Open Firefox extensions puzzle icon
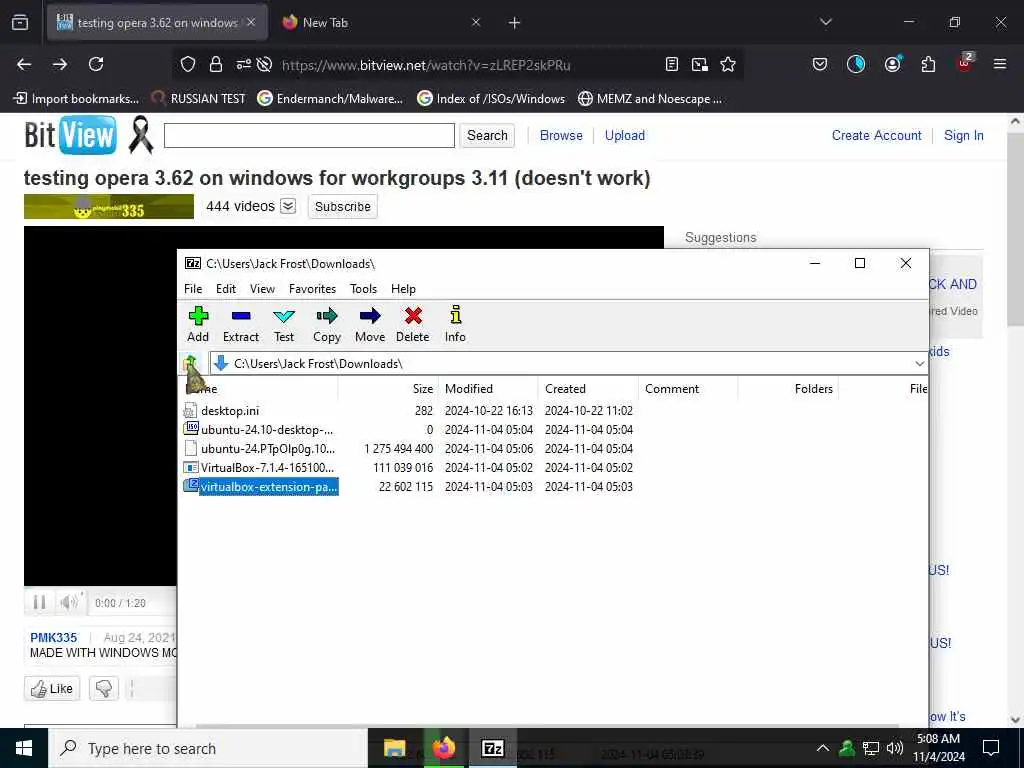This screenshot has width=1024, height=768. click(x=928, y=64)
